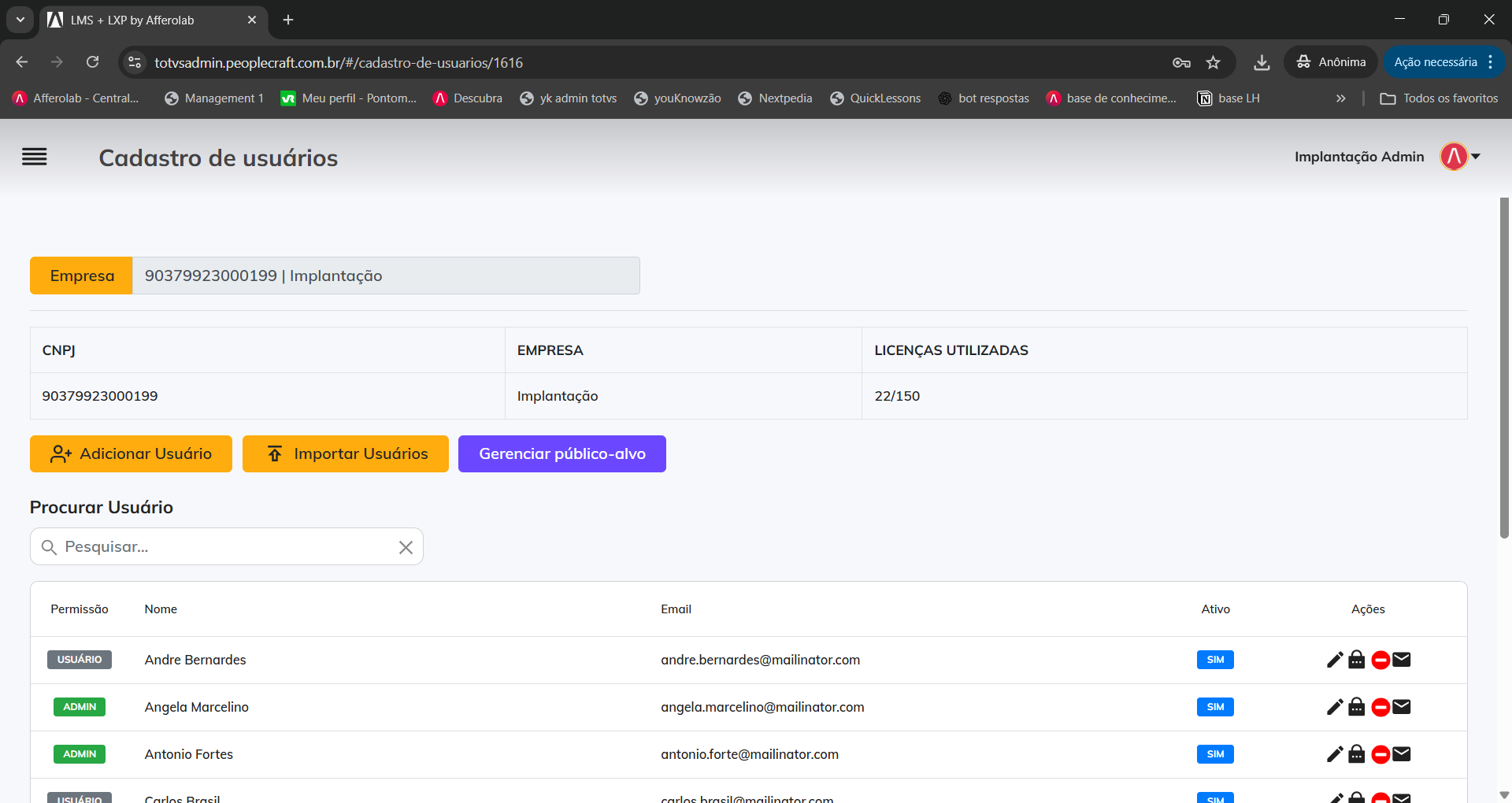
Task: Click the browser address bar URL
Action: point(339,62)
